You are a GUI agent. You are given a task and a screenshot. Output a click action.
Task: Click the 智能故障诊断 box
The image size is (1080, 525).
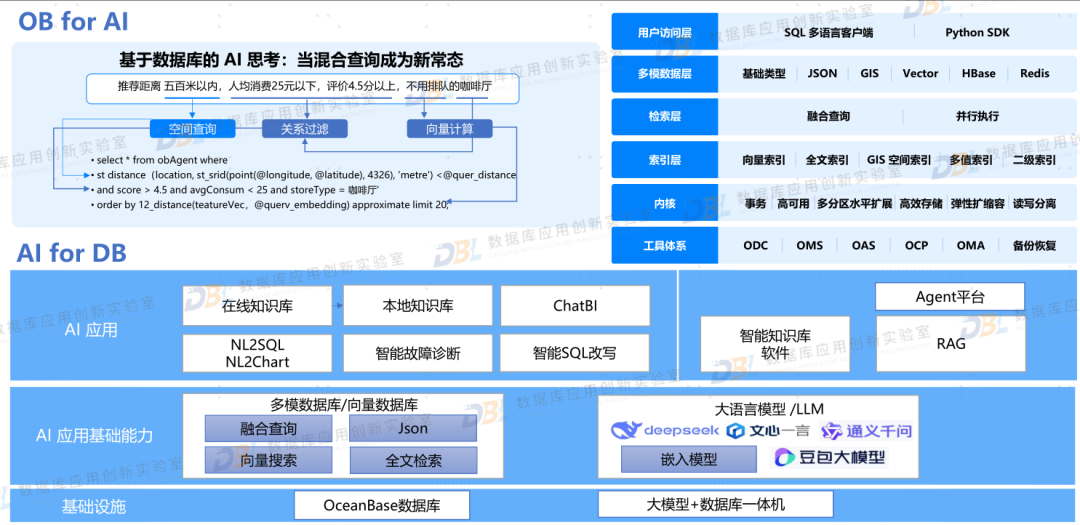coord(418,353)
